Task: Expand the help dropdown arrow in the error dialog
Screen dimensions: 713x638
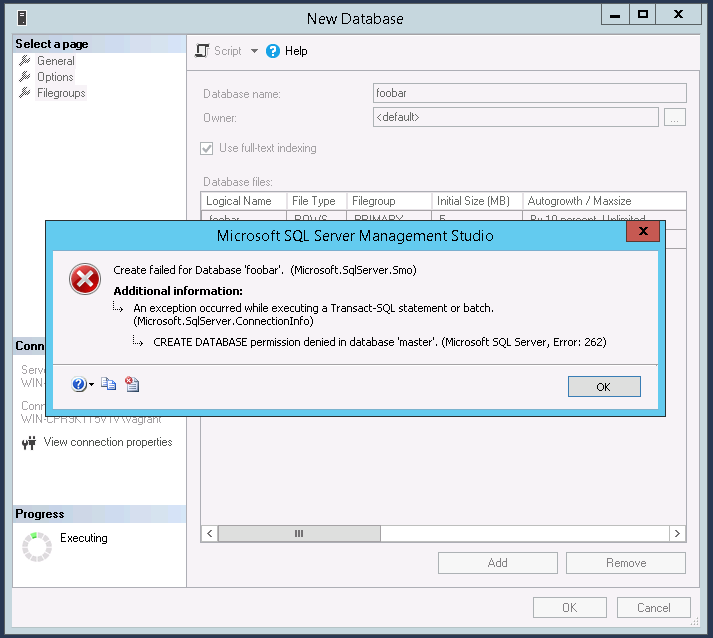Action: click(x=91, y=385)
